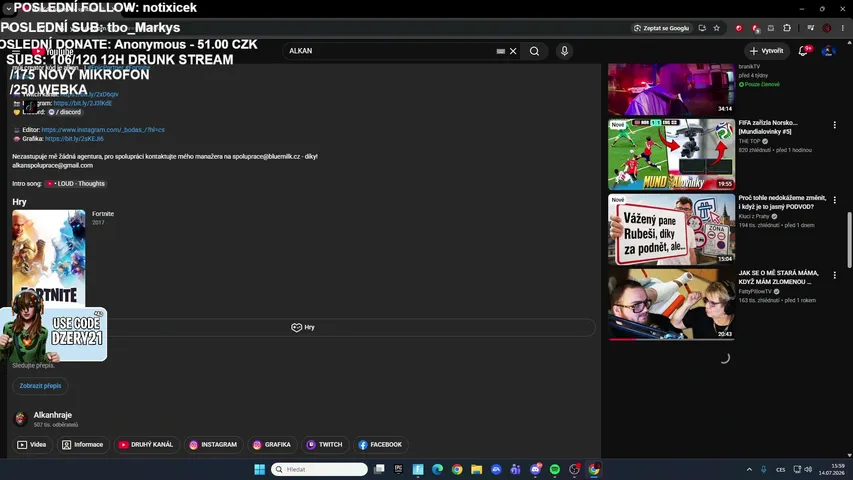Open the branikTV video thumbnail at top
The width and height of the screenshot is (853, 480).
pyautogui.click(x=671, y=89)
